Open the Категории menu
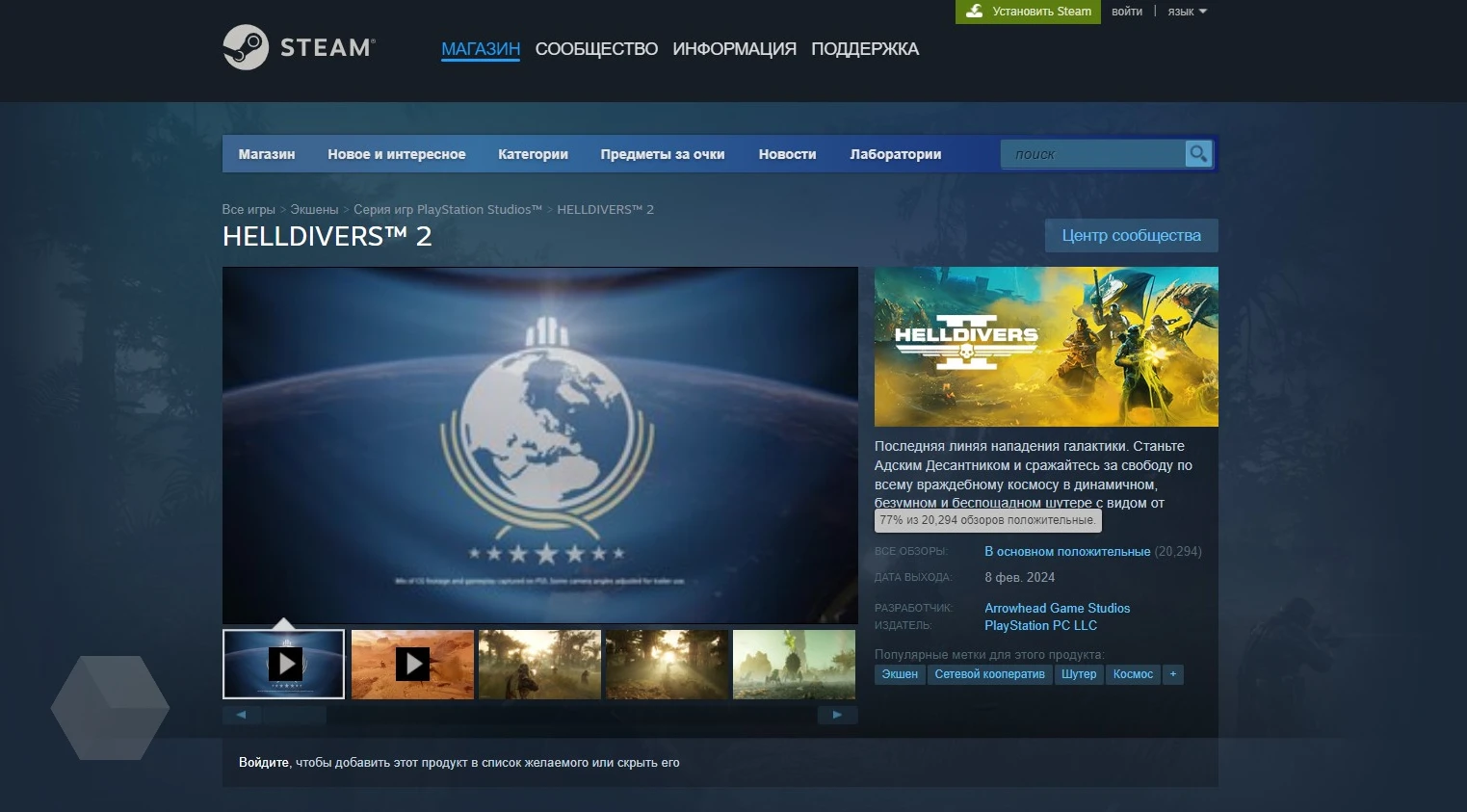The image size is (1467, 812). click(x=533, y=154)
